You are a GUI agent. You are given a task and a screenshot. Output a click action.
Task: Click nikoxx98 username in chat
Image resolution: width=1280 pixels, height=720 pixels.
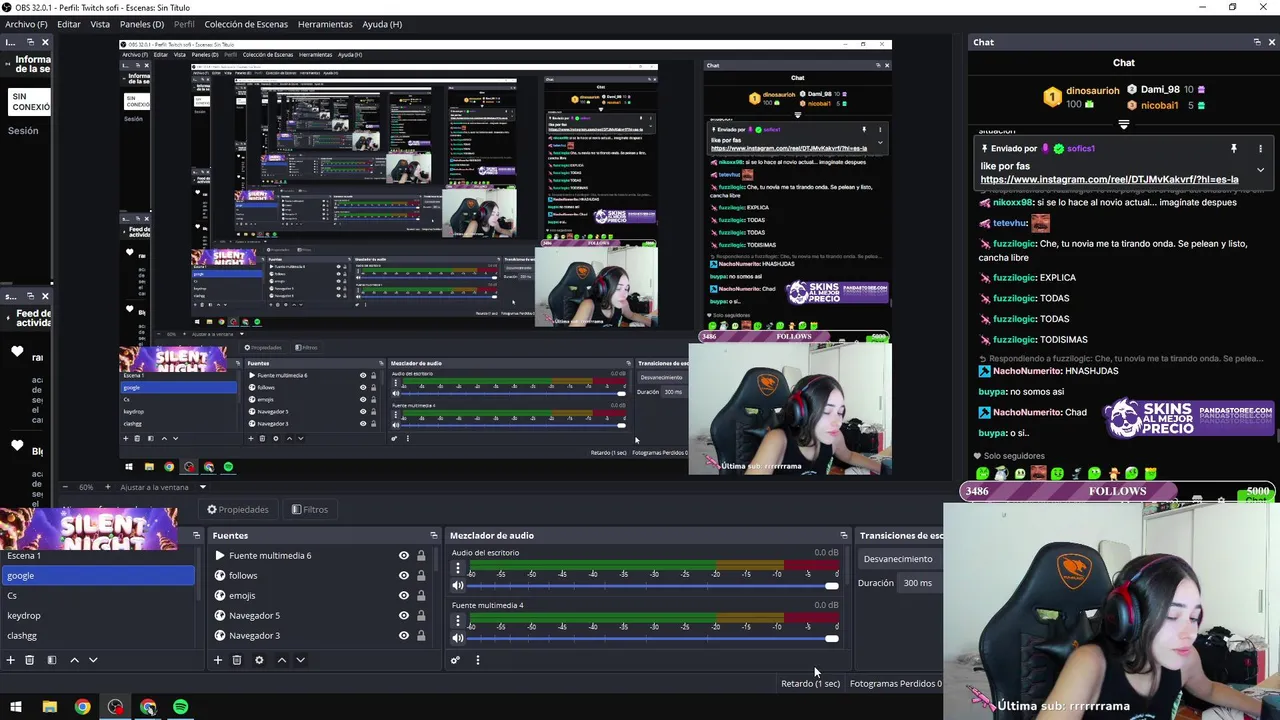[1013, 202]
